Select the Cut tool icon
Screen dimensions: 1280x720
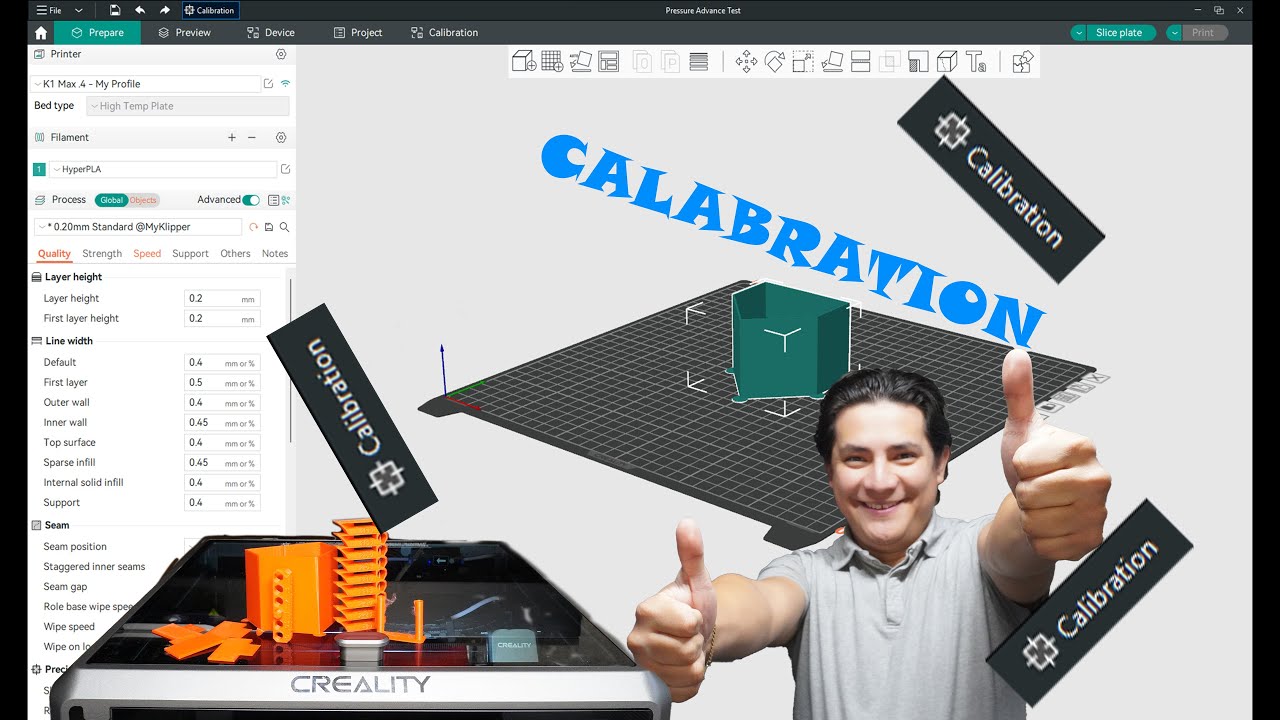pyautogui.click(x=860, y=62)
